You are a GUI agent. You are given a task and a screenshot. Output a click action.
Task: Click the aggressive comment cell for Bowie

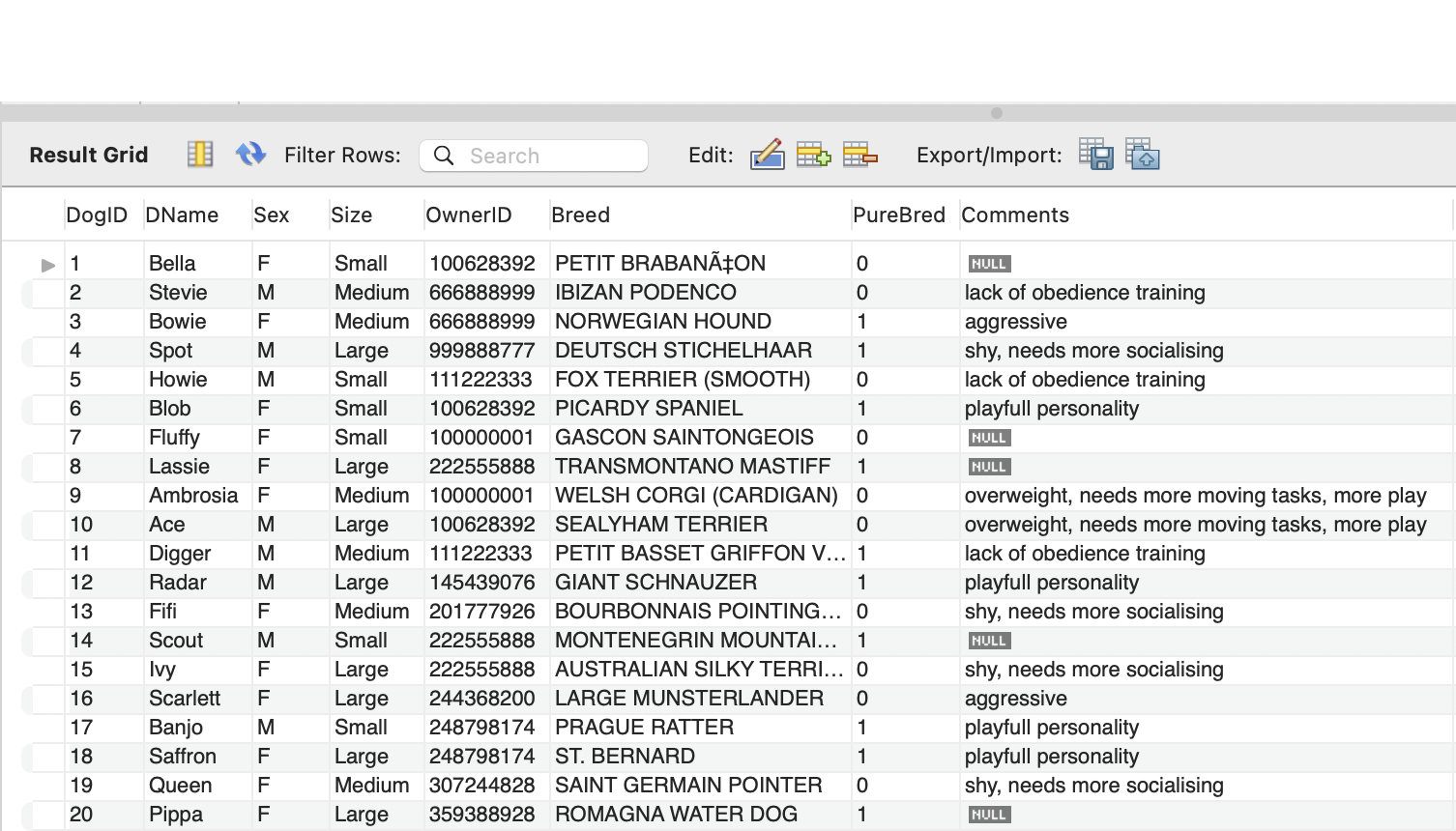click(x=1015, y=321)
